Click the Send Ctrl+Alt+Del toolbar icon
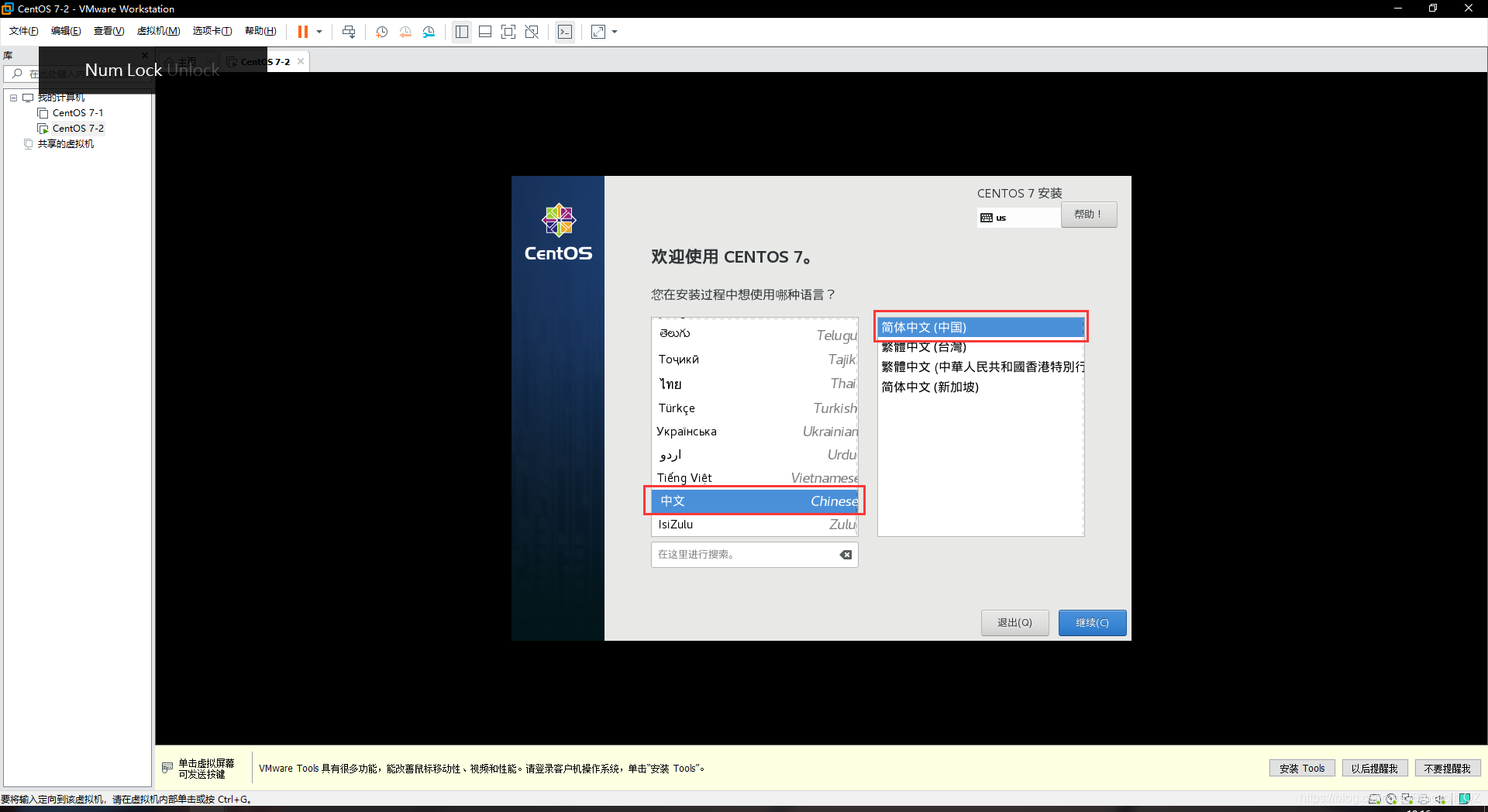Screen dimensions: 1488x812 pyautogui.click(x=349, y=32)
